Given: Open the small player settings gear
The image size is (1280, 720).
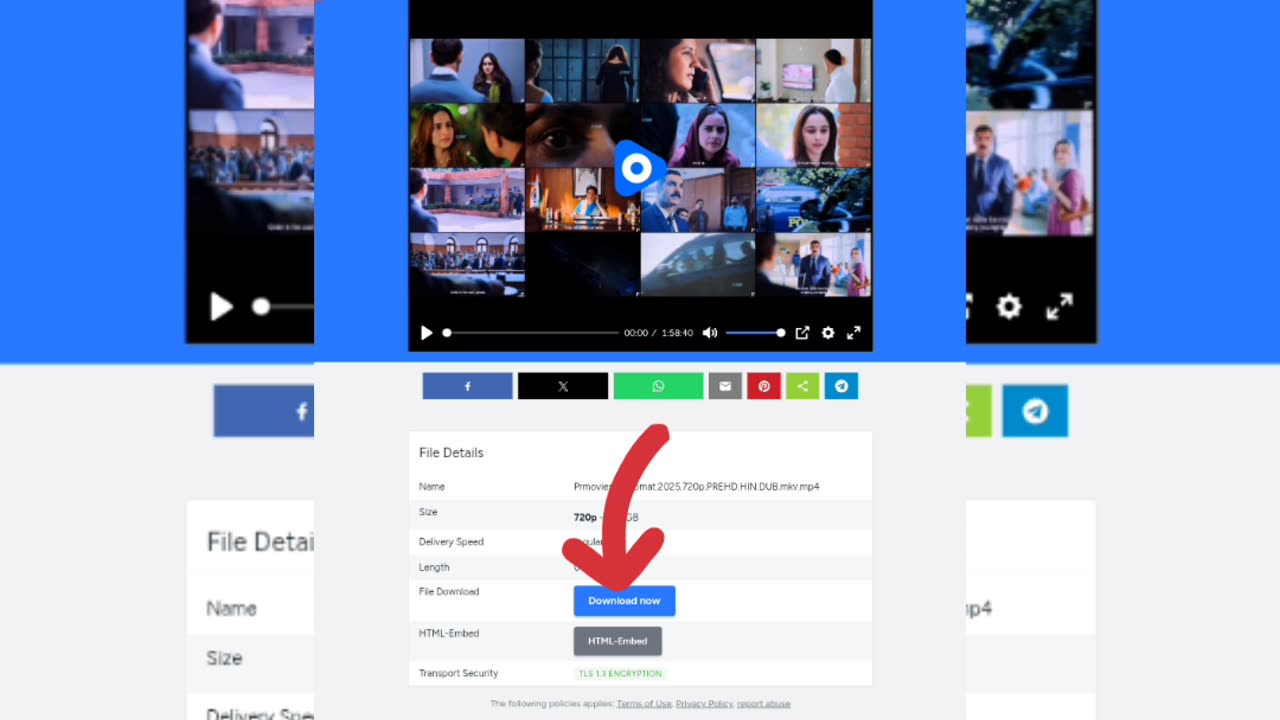Looking at the screenshot, I should (828, 333).
